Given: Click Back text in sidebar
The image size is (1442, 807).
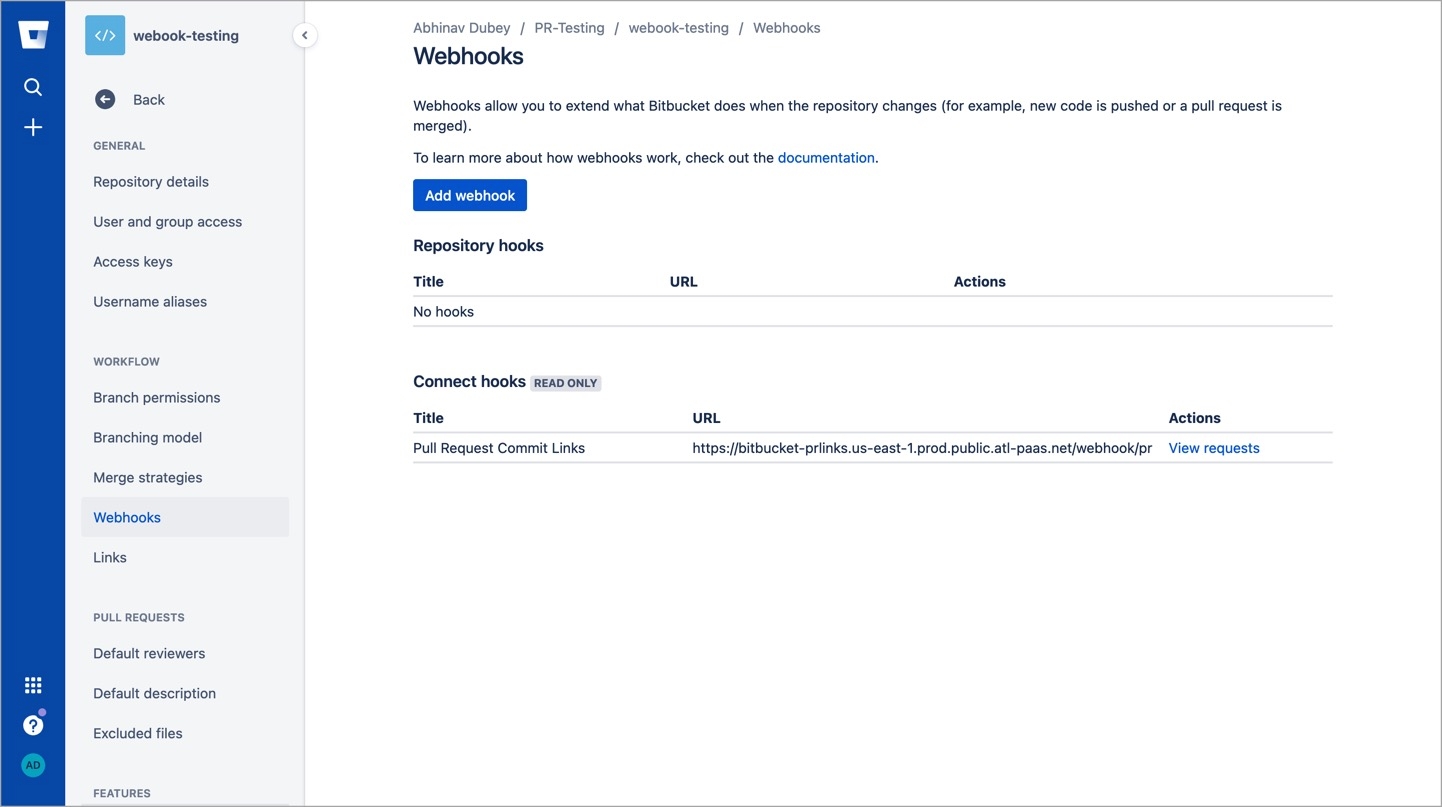Looking at the screenshot, I should tap(149, 100).
